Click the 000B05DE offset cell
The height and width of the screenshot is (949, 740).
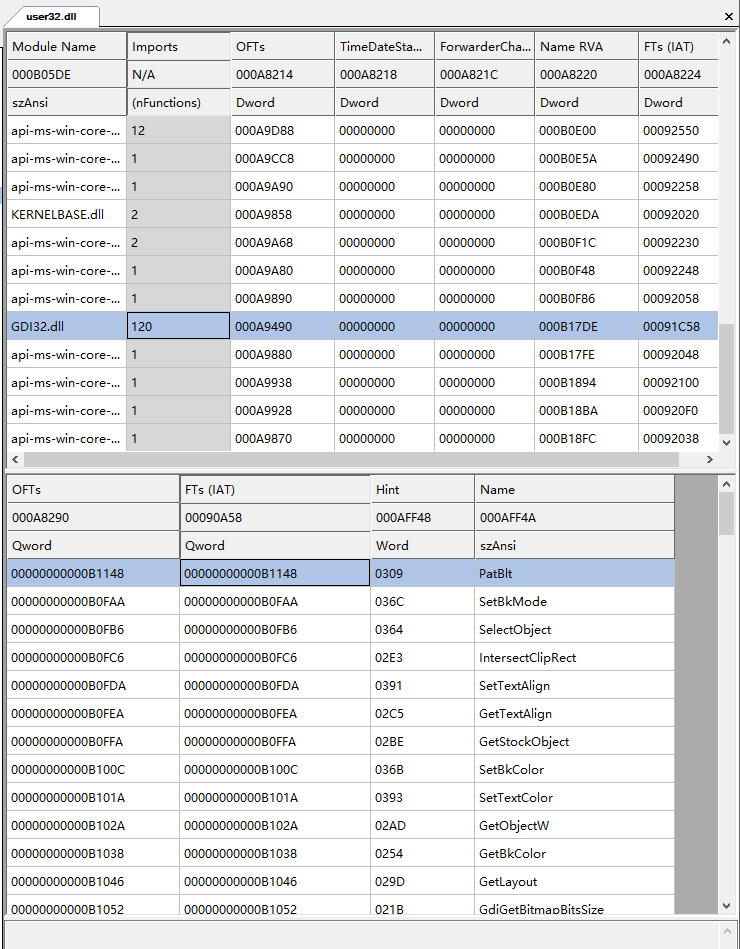tap(67, 74)
